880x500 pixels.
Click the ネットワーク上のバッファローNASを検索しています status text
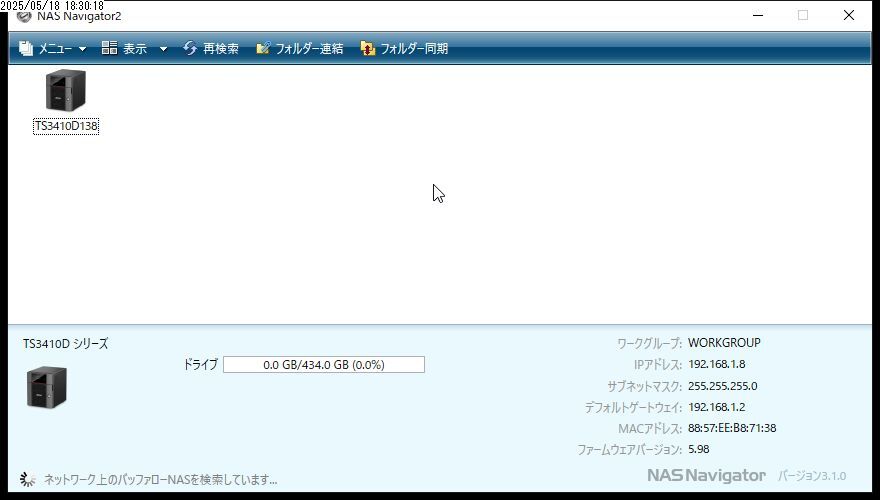pos(161,480)
